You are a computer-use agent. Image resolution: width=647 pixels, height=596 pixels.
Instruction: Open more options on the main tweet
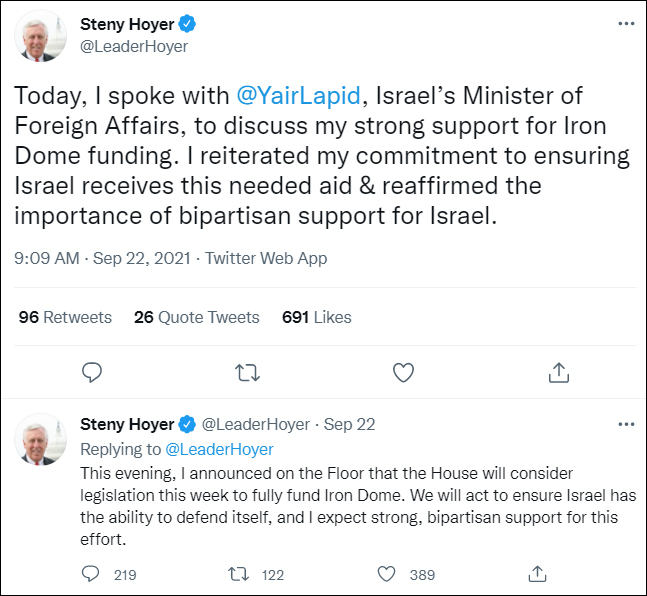(x=626, y=24)
